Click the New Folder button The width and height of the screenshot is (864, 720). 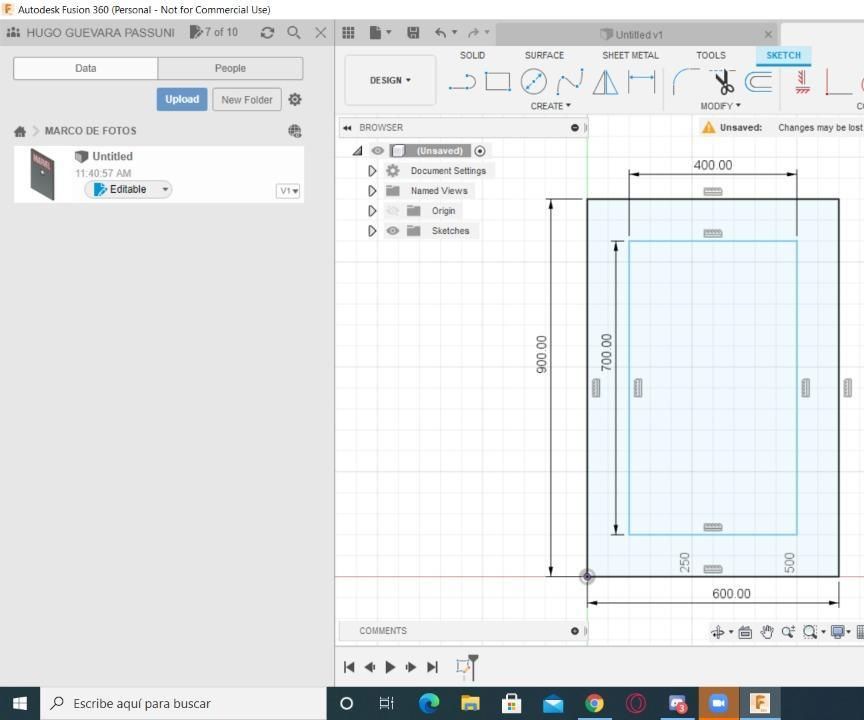pyautogui.click(x=246, y=100)
